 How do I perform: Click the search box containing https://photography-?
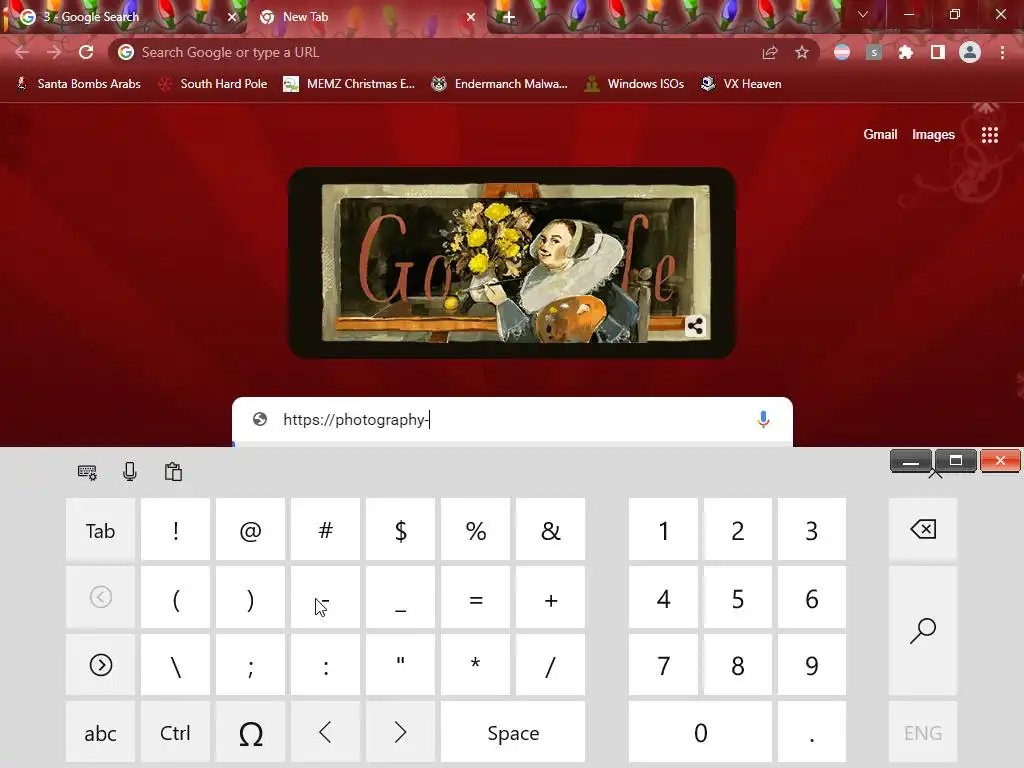(513, 419)
